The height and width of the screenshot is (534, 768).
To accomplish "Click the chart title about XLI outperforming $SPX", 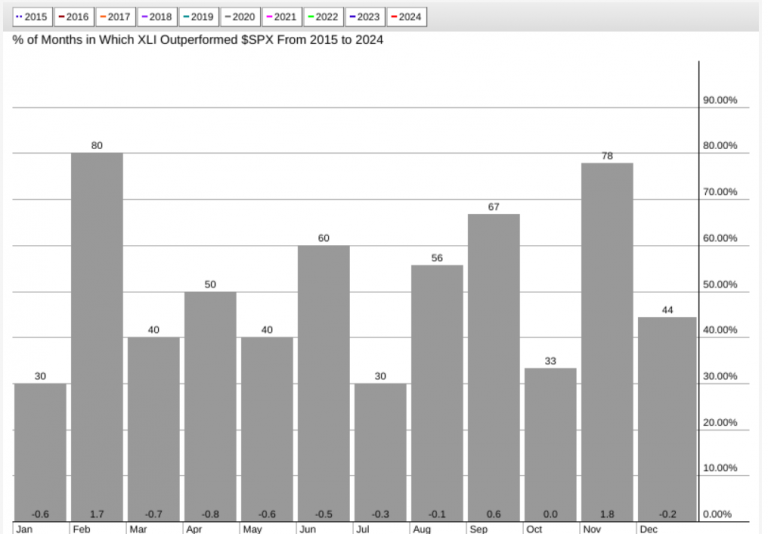I will 198,40.
